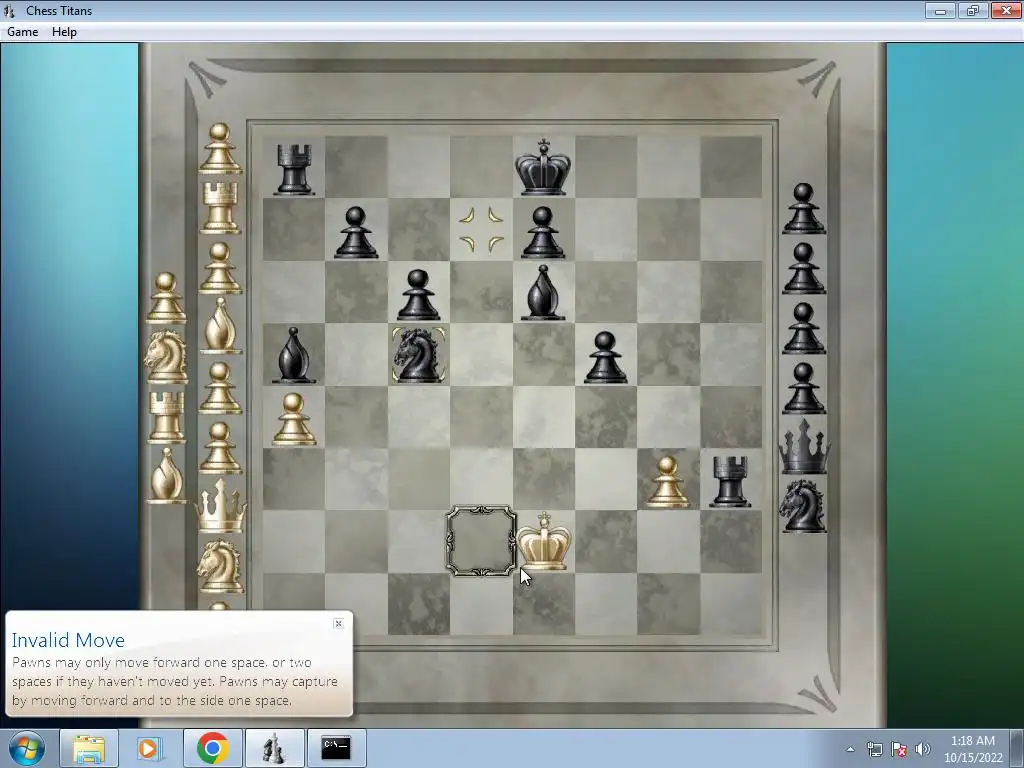Image resolution: width=1024 pixels, height=768 pixels.
Task: Minimize the Chess Titans window
Action: tap(940, 10)
